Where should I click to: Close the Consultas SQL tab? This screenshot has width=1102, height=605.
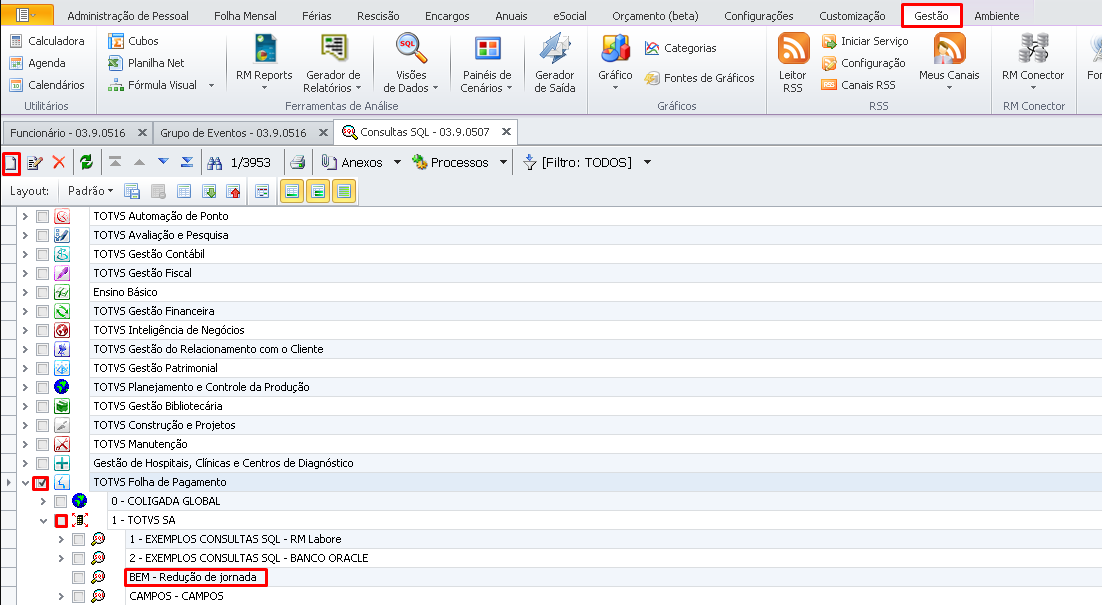[506, 132]
